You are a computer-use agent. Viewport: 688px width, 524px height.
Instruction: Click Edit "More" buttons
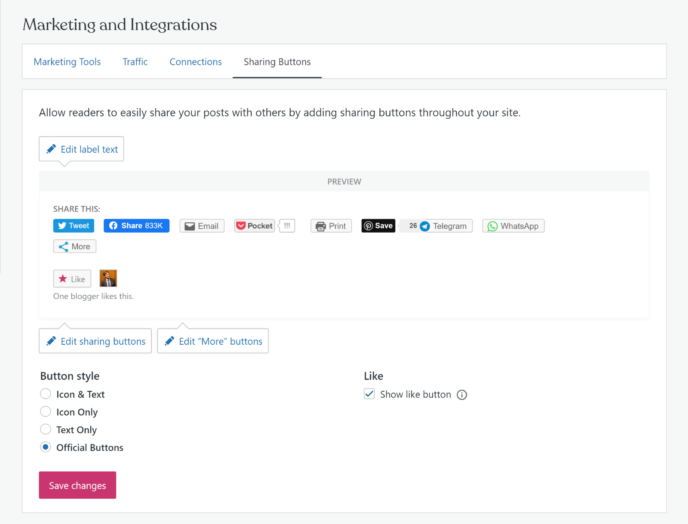(x=213, y=341)
